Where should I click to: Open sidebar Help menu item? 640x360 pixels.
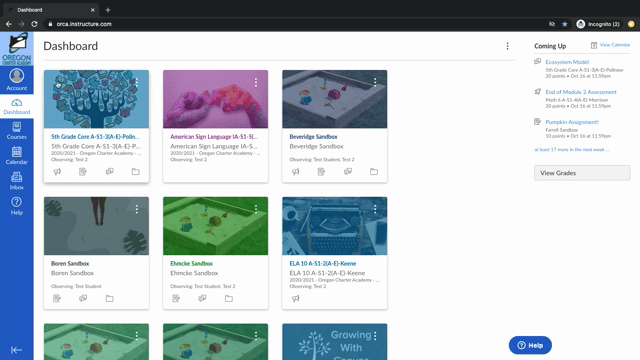[x=17, y=206]
